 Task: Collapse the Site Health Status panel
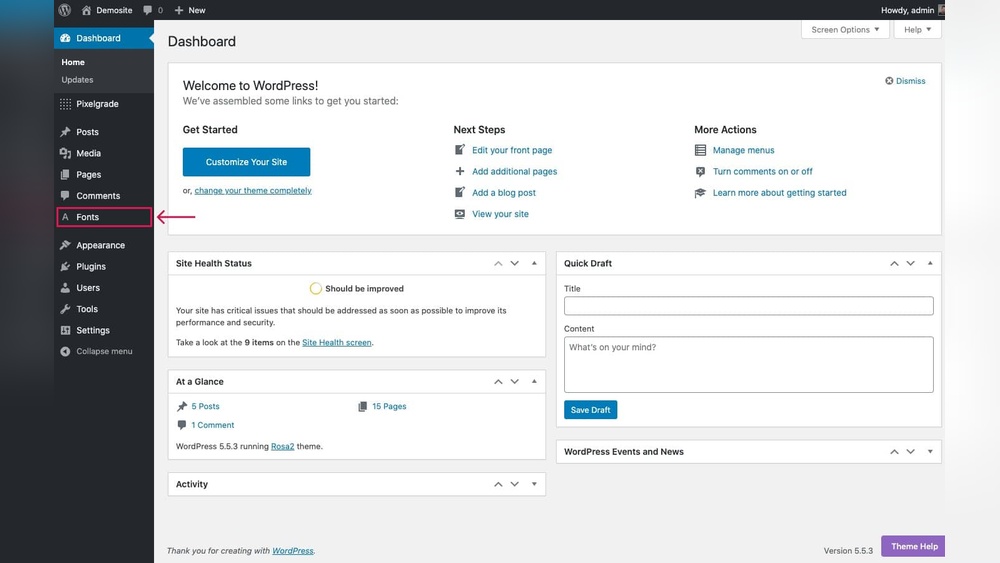(x=534, y=263)
